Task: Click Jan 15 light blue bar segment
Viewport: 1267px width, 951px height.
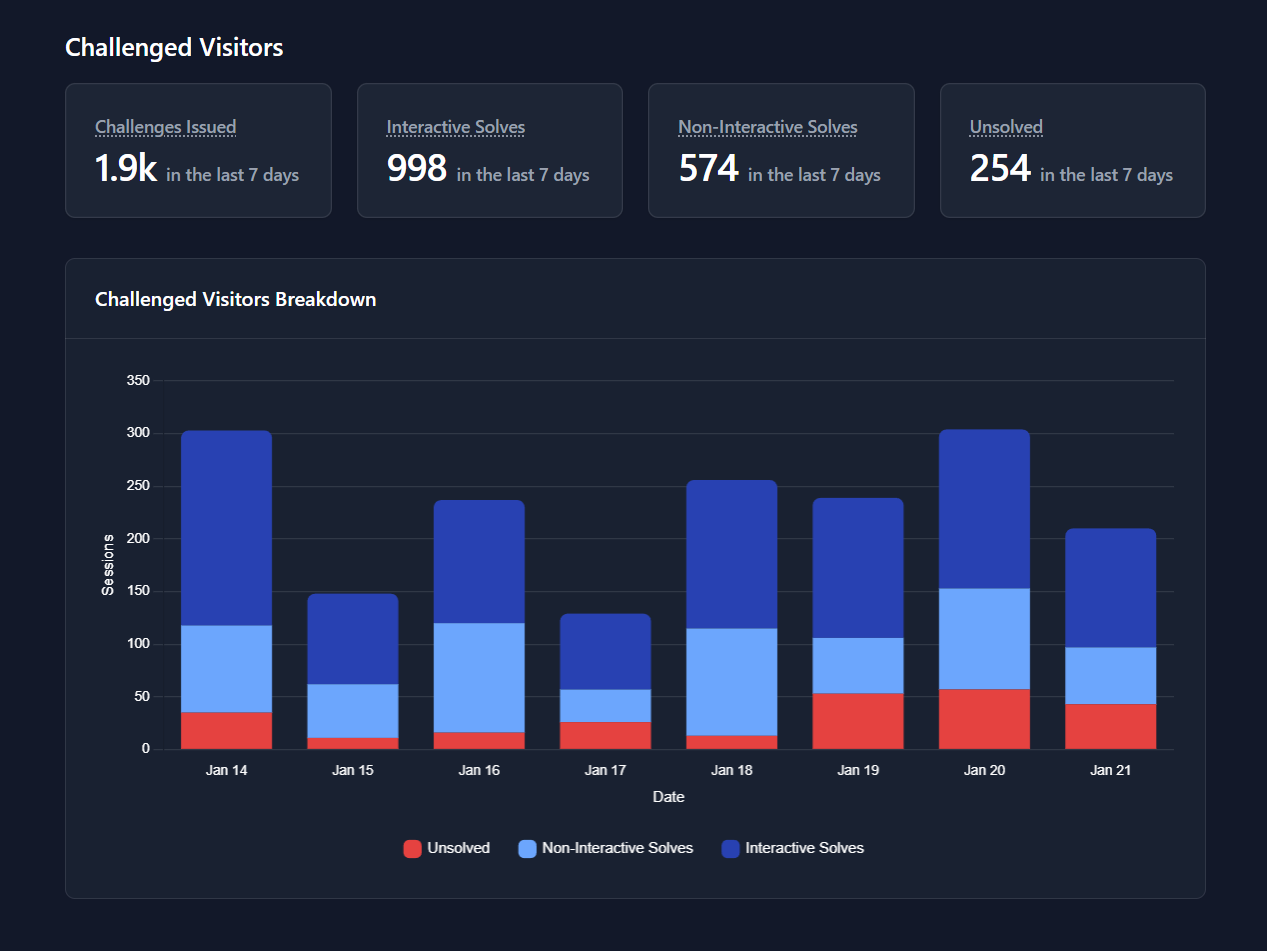Action: tap(352, 710)
